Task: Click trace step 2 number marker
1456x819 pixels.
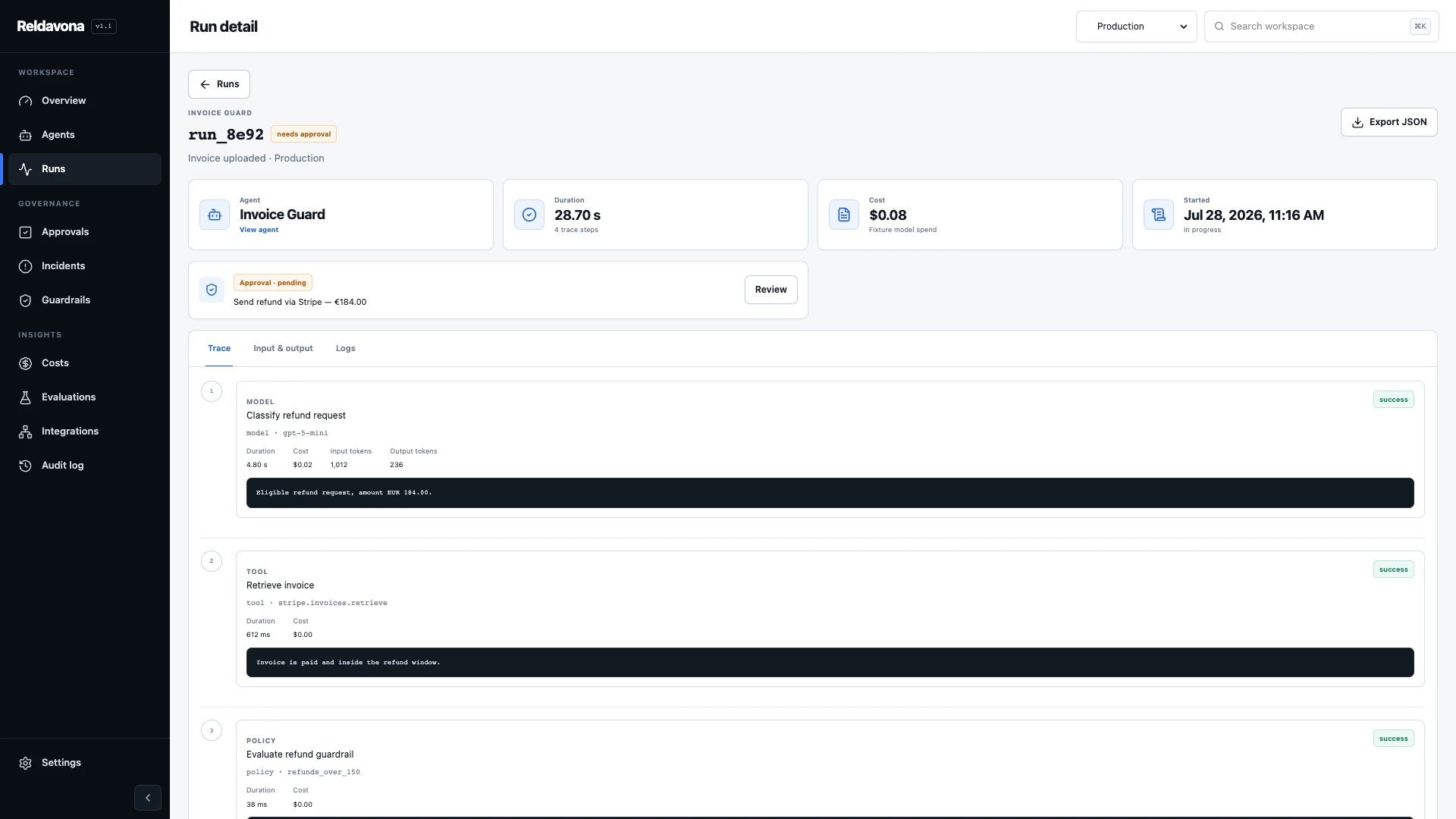Action: coord(212,561)
